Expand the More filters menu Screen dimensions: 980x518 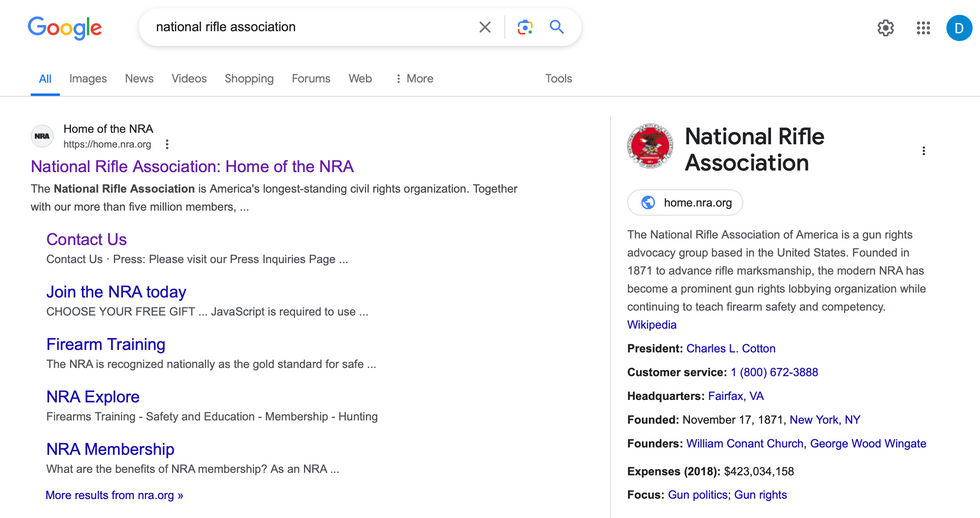click(x=414, y=79)
